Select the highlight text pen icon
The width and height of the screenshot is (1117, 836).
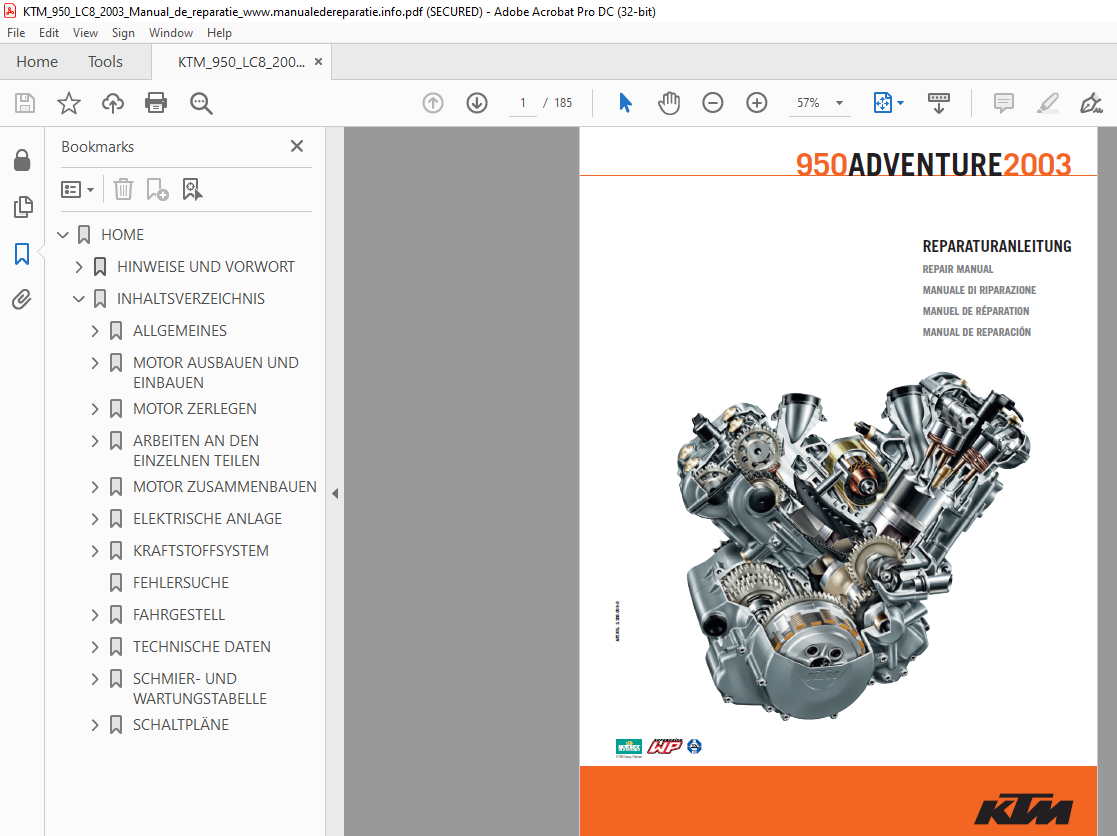point(1047,103)
